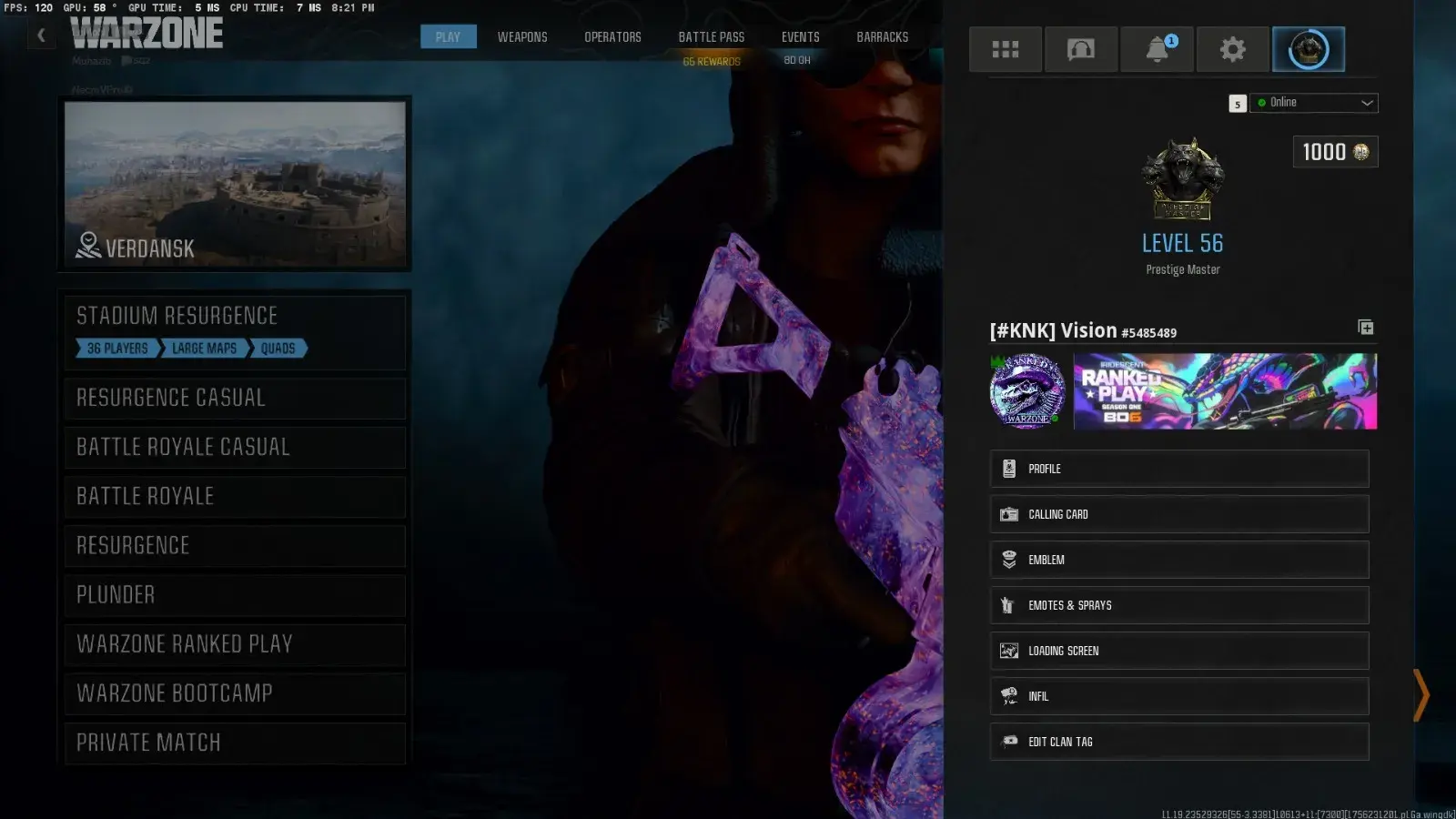The width and height of the screenshot is (1456, 819).
Task: Click the 1000 COD points balance
Action: click(1334, 152)
